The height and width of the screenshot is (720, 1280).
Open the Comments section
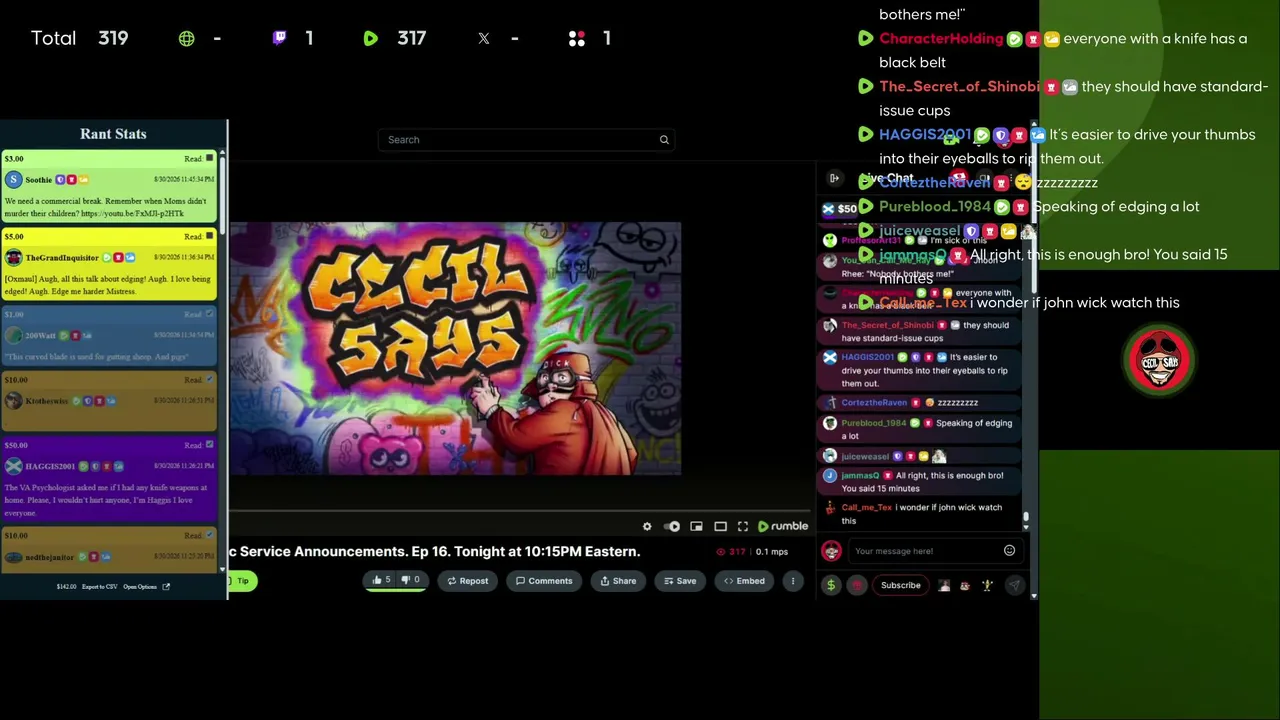click(544, 581)
